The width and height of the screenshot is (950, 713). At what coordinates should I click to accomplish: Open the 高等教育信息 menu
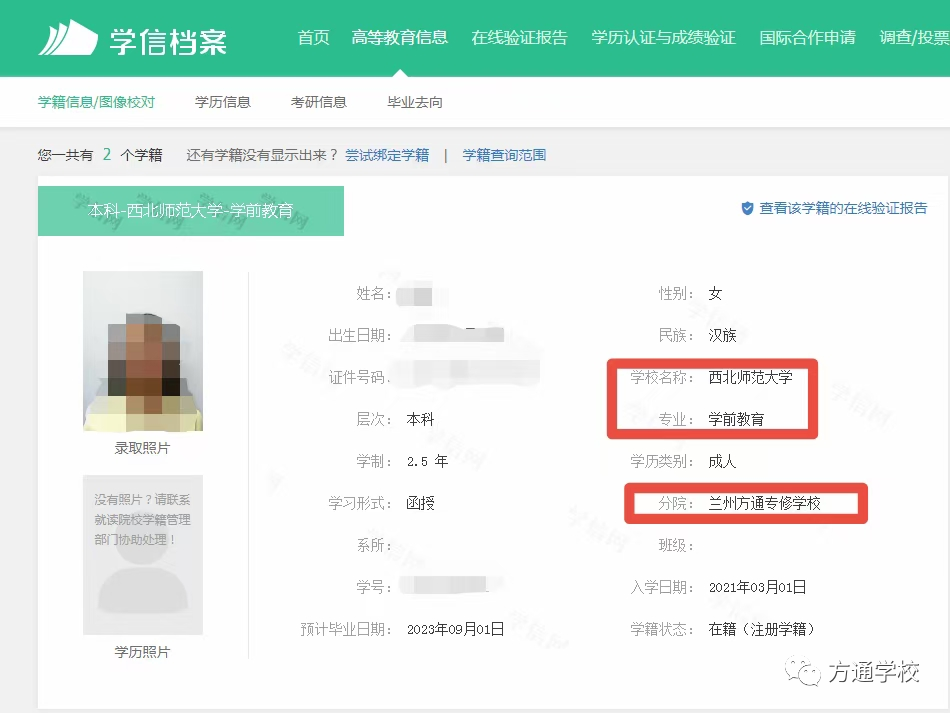click(399, 38)
